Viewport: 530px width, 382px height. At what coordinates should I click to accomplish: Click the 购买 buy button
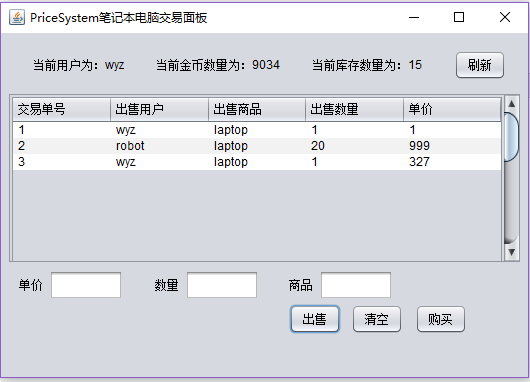coord(440,319)
